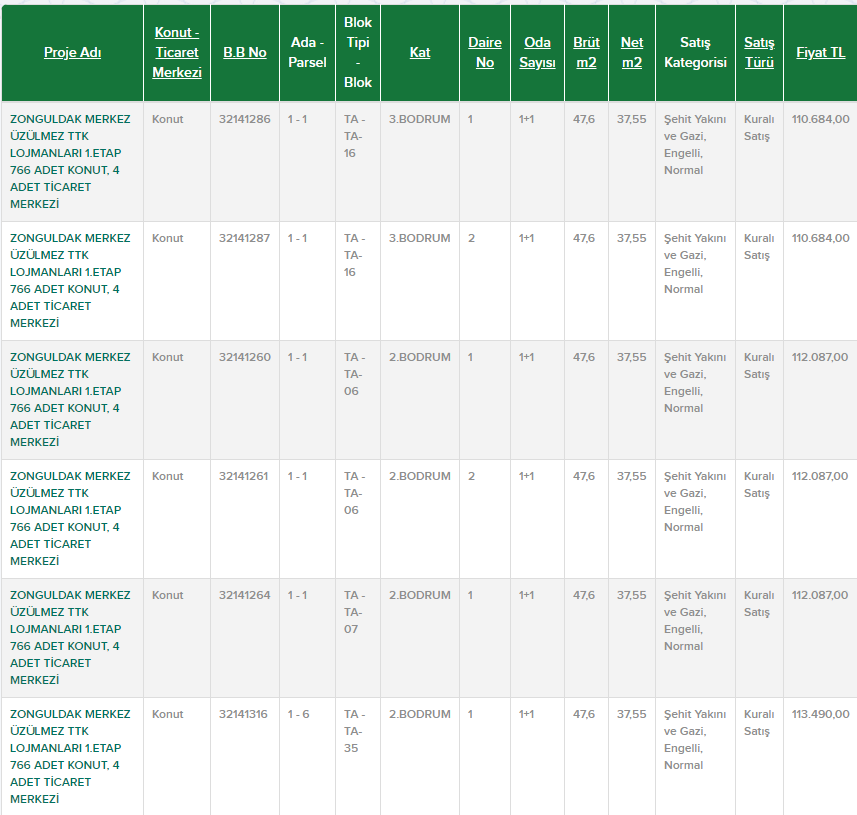Click the B.B No 32141261 cell
This screenshot has height=815, width=857.
[x=244, y=476]
